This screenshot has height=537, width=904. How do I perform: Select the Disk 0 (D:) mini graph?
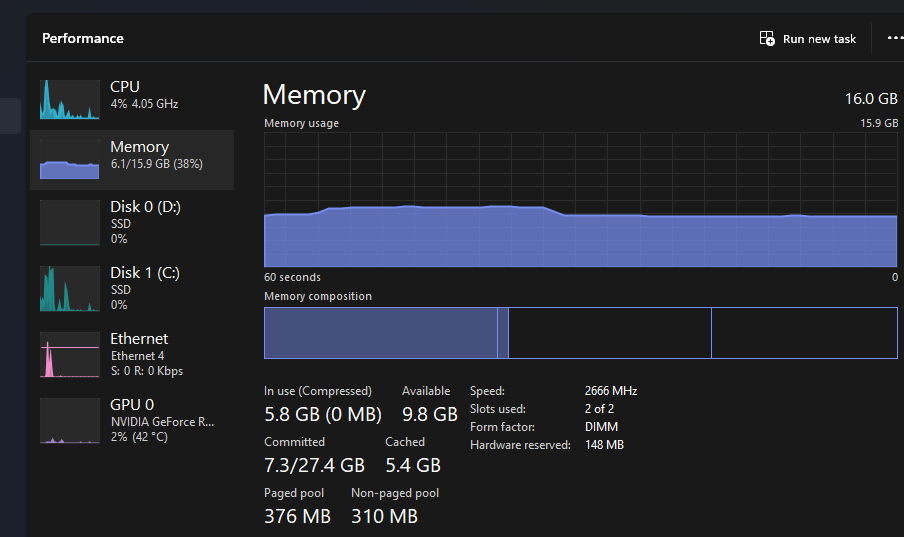coord(70,223)
